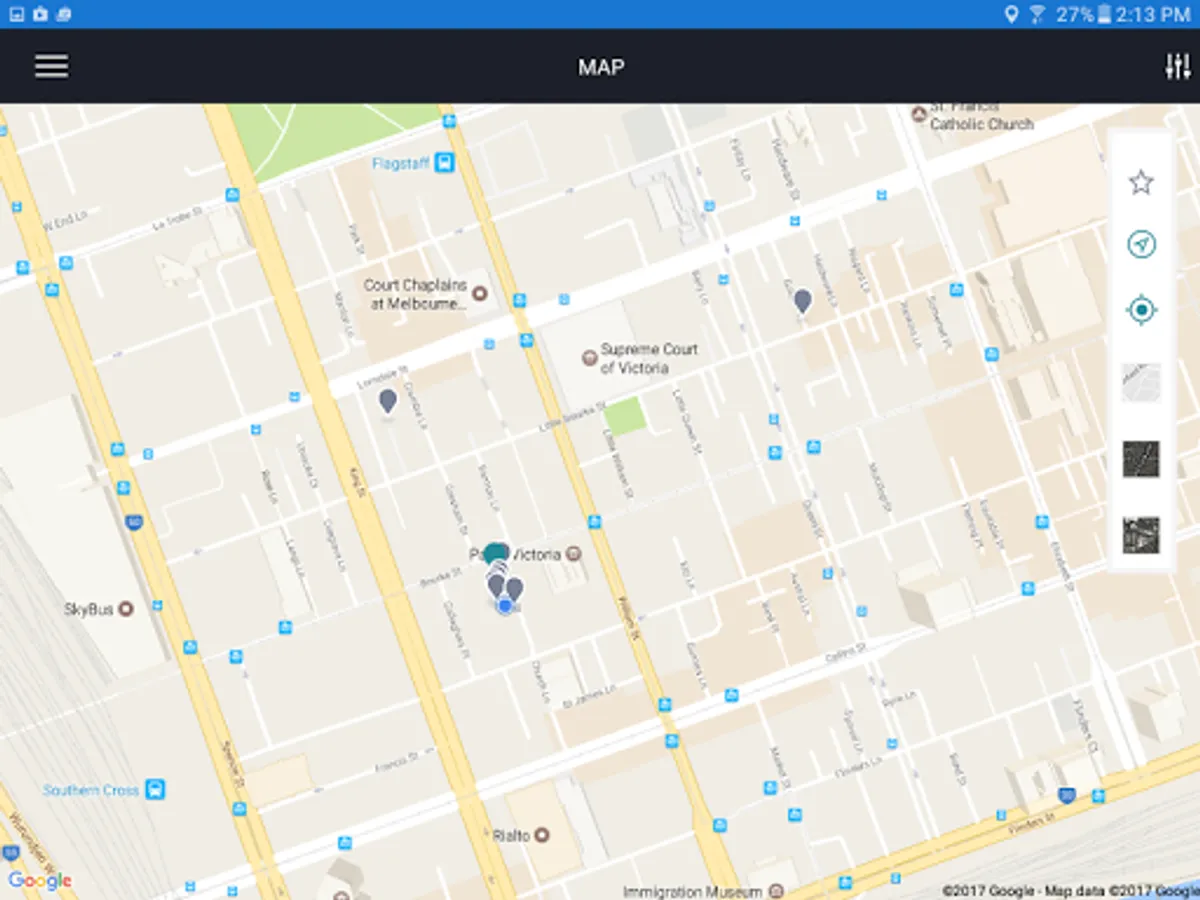1200x900 pixels.
Task: Tap the Wi-Fi icon in status bar
Action: [1037, 14]
